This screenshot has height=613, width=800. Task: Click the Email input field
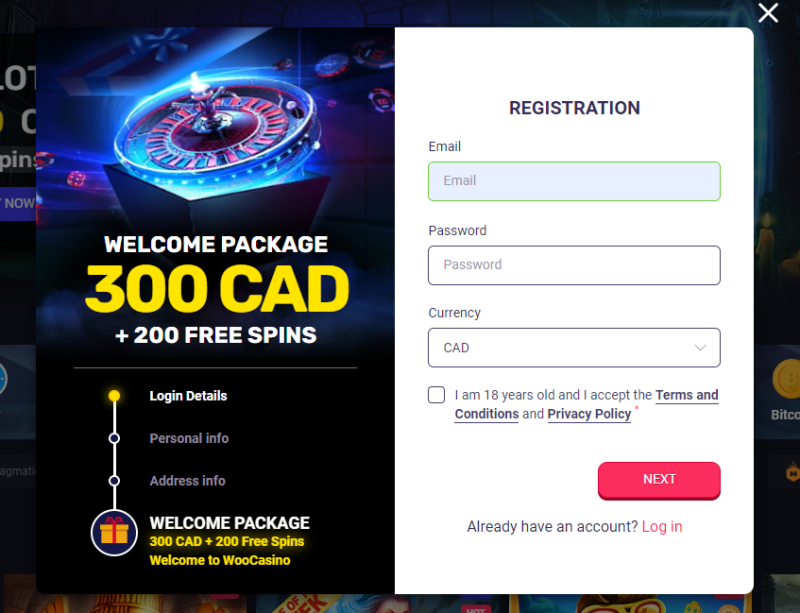(x=574, y=181)
